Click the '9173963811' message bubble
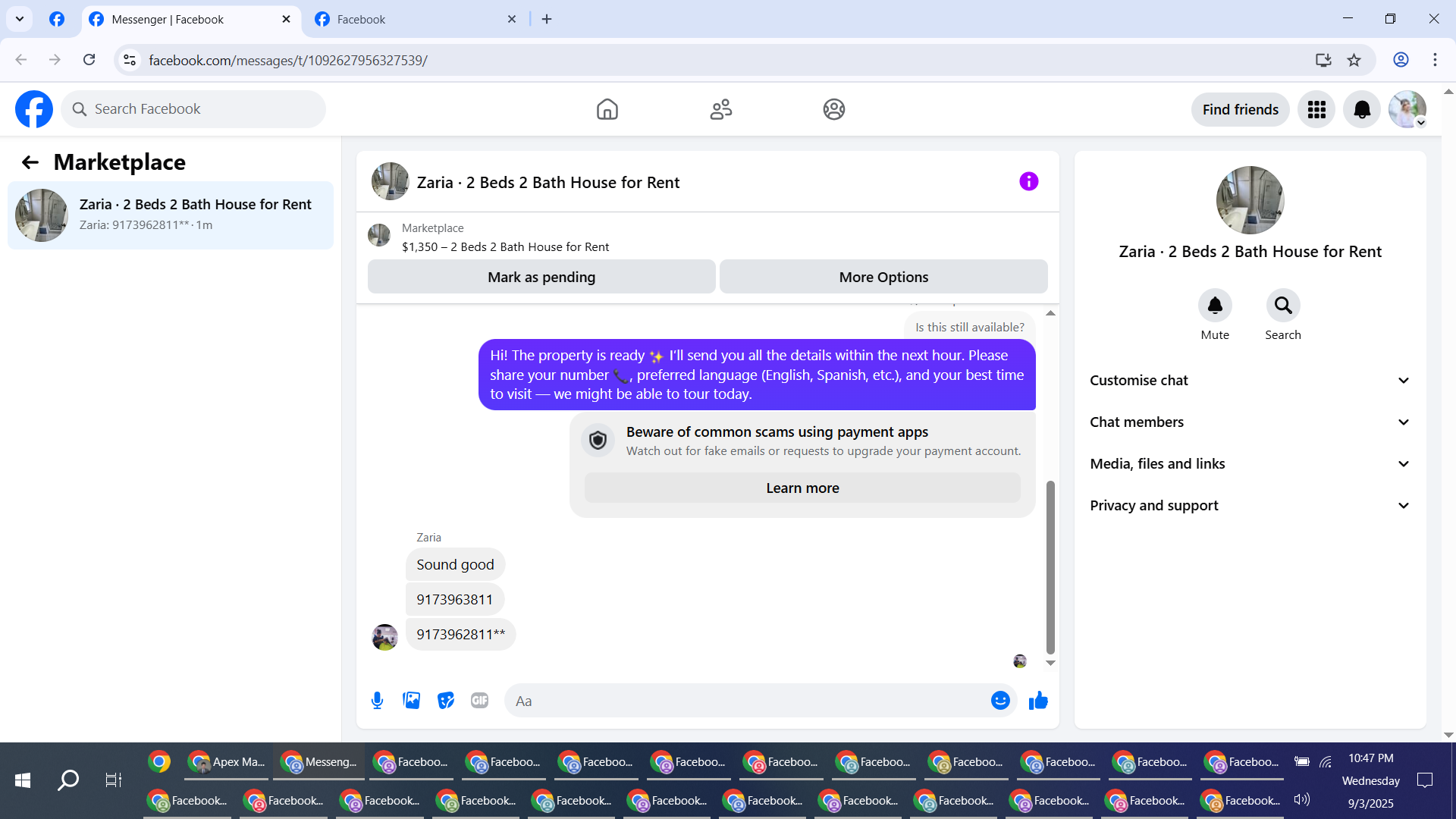Viewport: 1456px width, 819px height. pyautogui.click(x=454, y=600)
